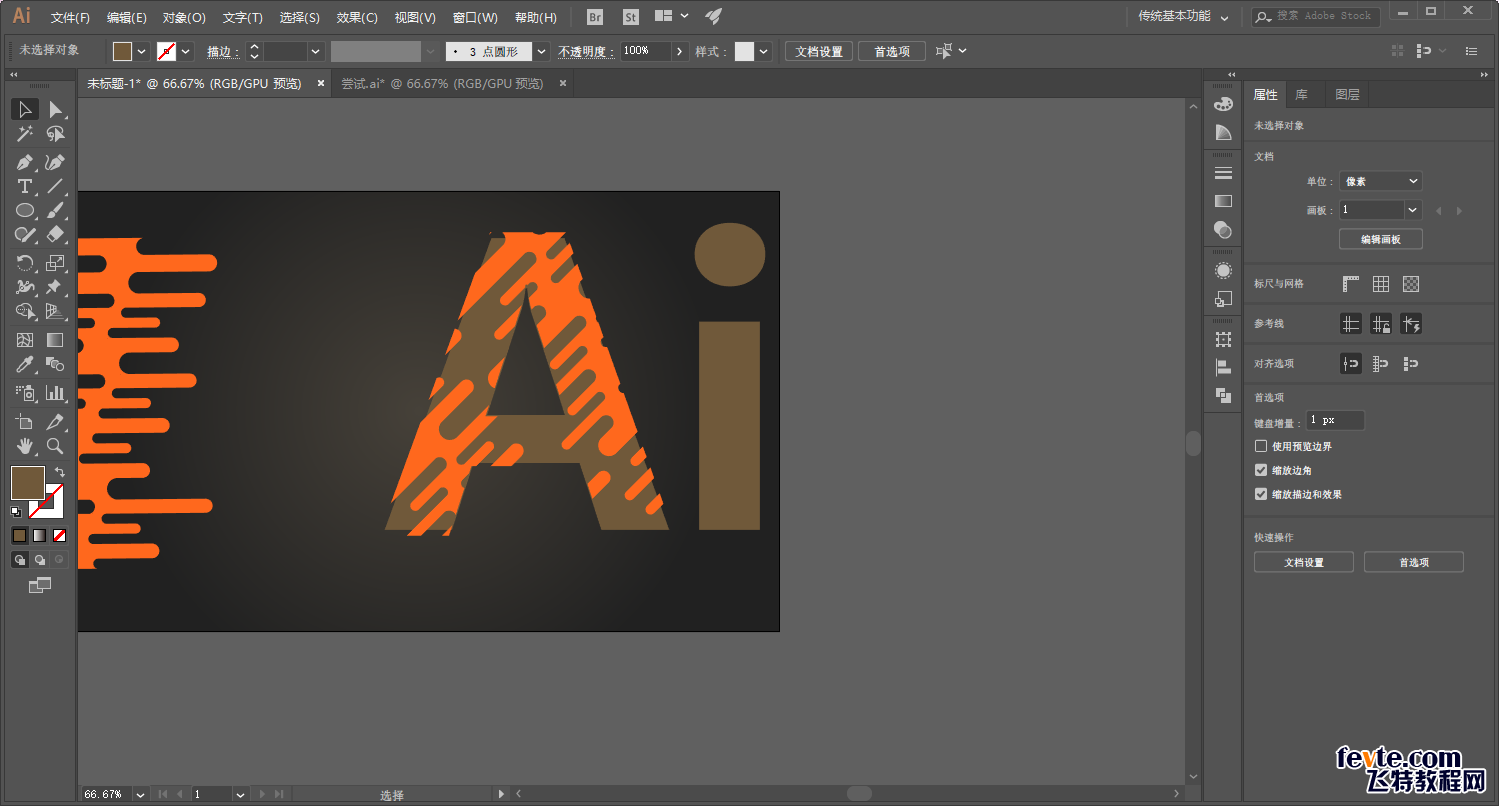
Task: Open the 传统基本功能 workspace dropdown
Action: point(1183,17)
